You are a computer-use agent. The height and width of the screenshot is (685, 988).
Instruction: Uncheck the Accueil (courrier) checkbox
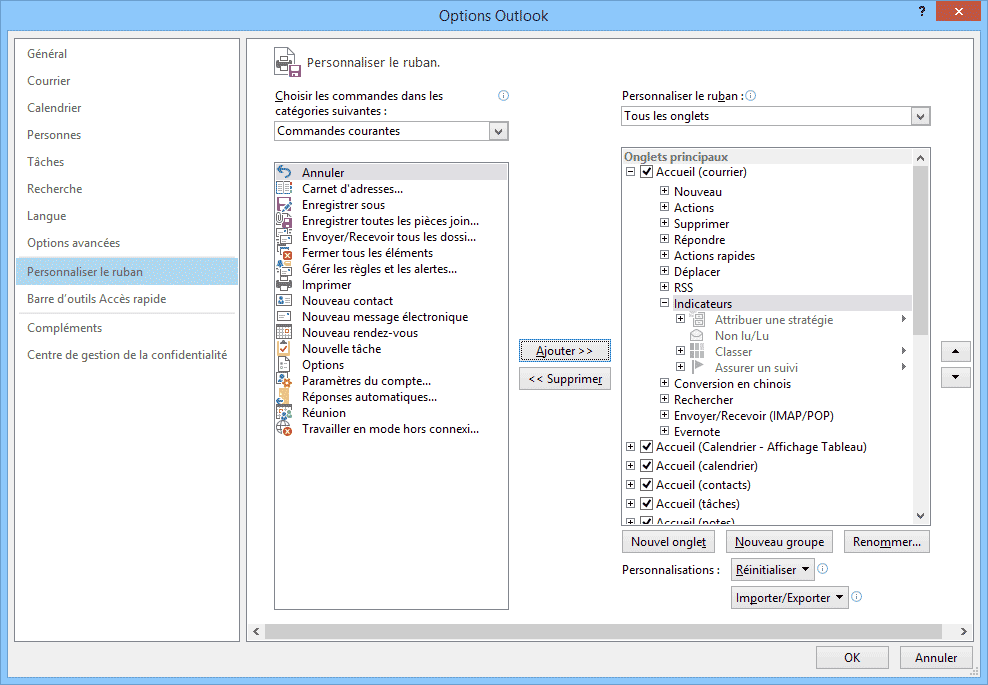pyautogui.click(x=646, y=171)
